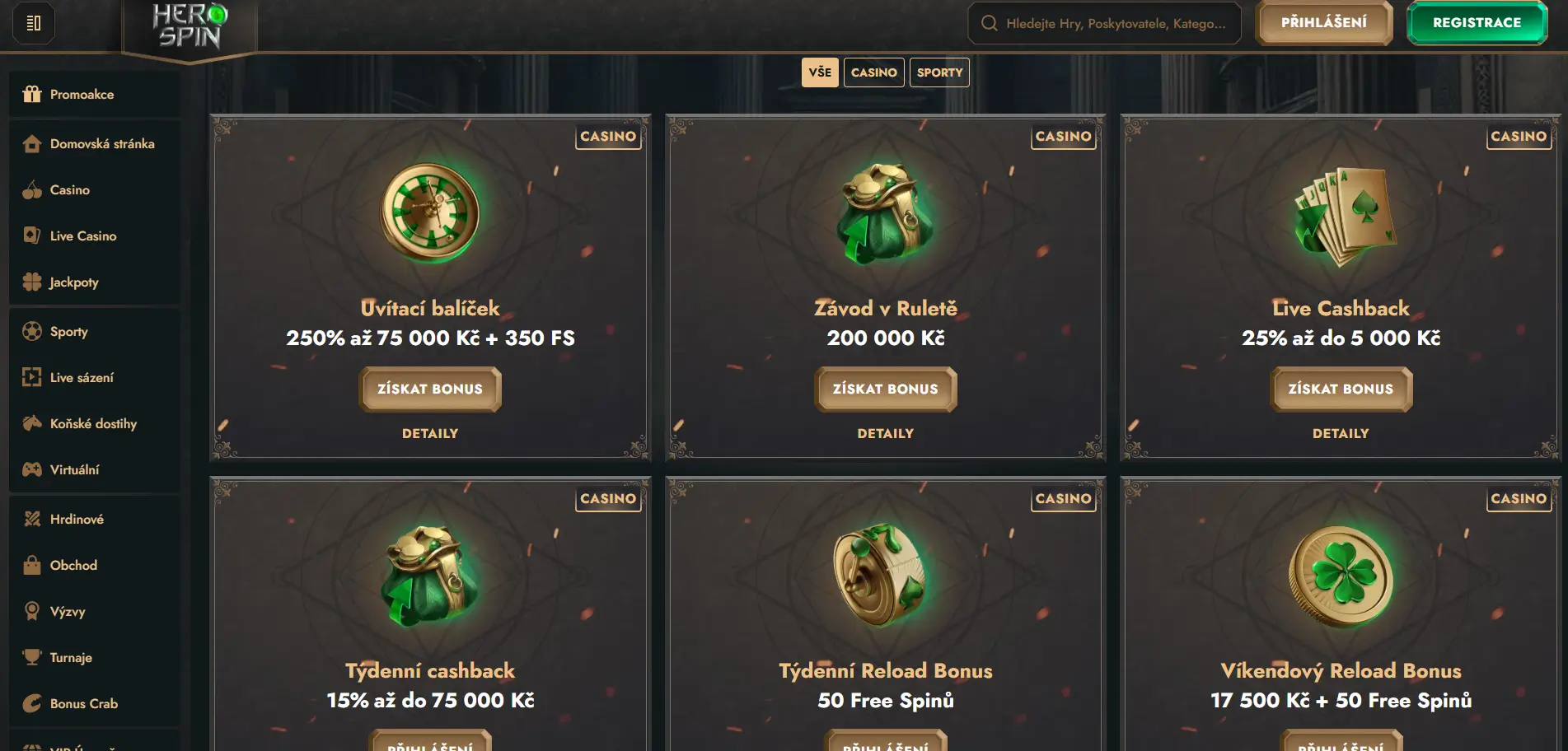Viewport: 1568px width, 751px height.
Task: Open Výzvy challenges menu item
Action: coord(68,611)
